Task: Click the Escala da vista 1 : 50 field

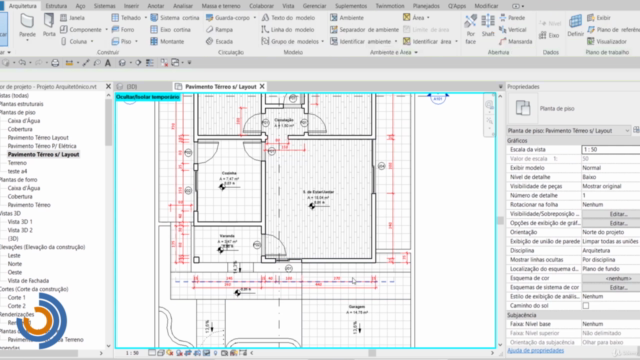Action: [611, 150]
